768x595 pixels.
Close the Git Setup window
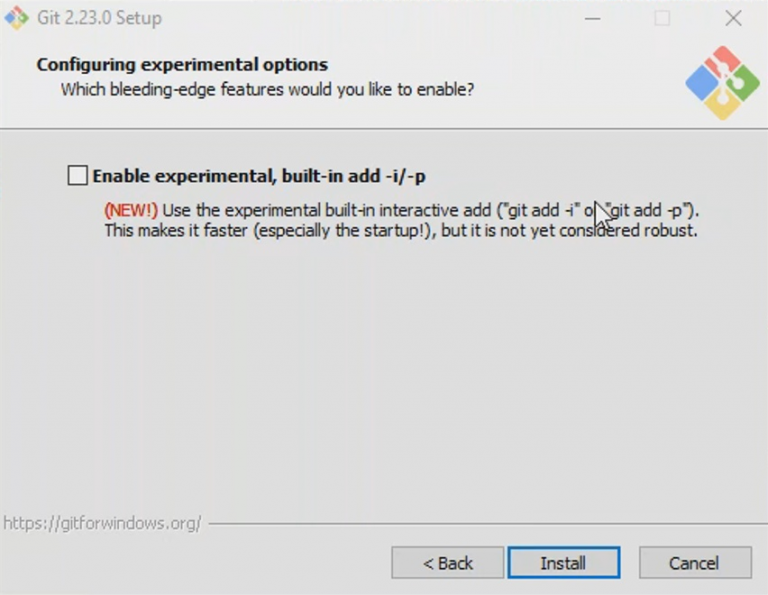pos(733,18)
